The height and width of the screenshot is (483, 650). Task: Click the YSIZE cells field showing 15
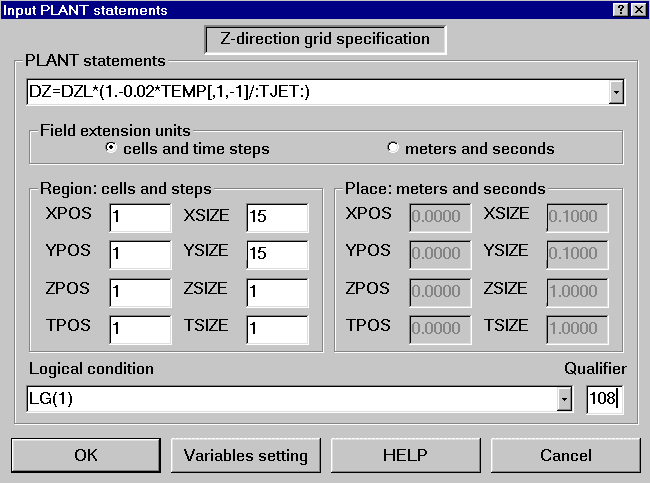(277, 254)
